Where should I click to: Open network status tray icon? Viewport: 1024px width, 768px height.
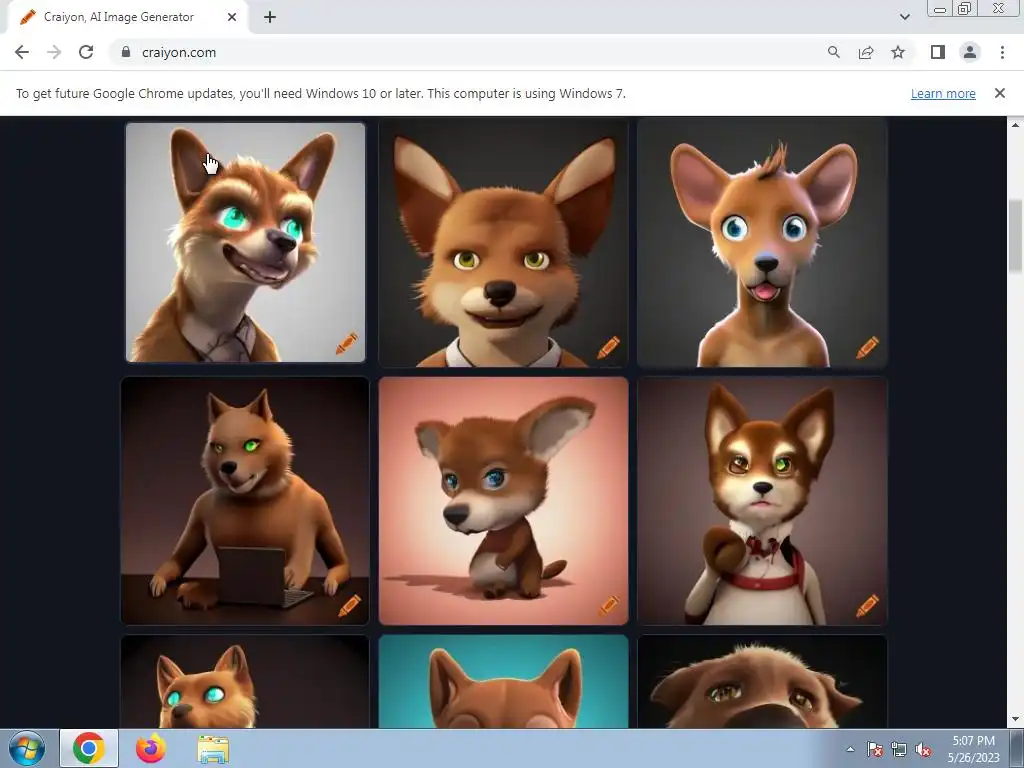899,749
